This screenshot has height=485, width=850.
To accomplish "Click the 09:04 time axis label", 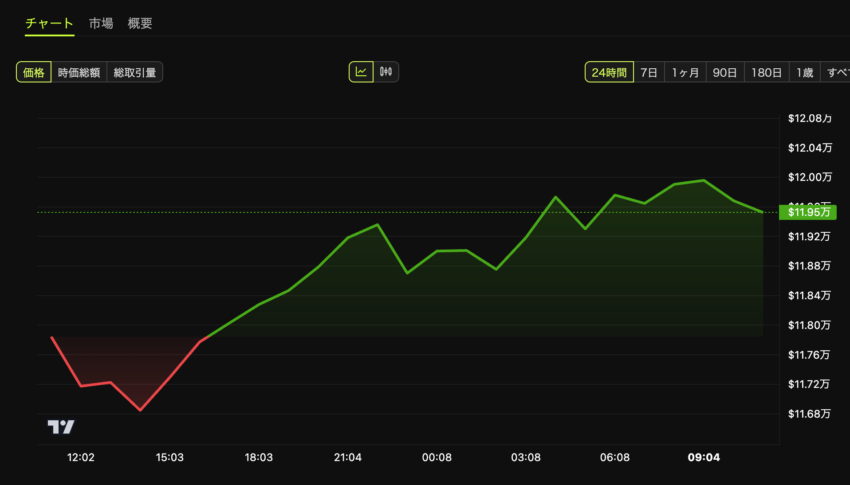I will pyautogui.click(x=704, y=457).
